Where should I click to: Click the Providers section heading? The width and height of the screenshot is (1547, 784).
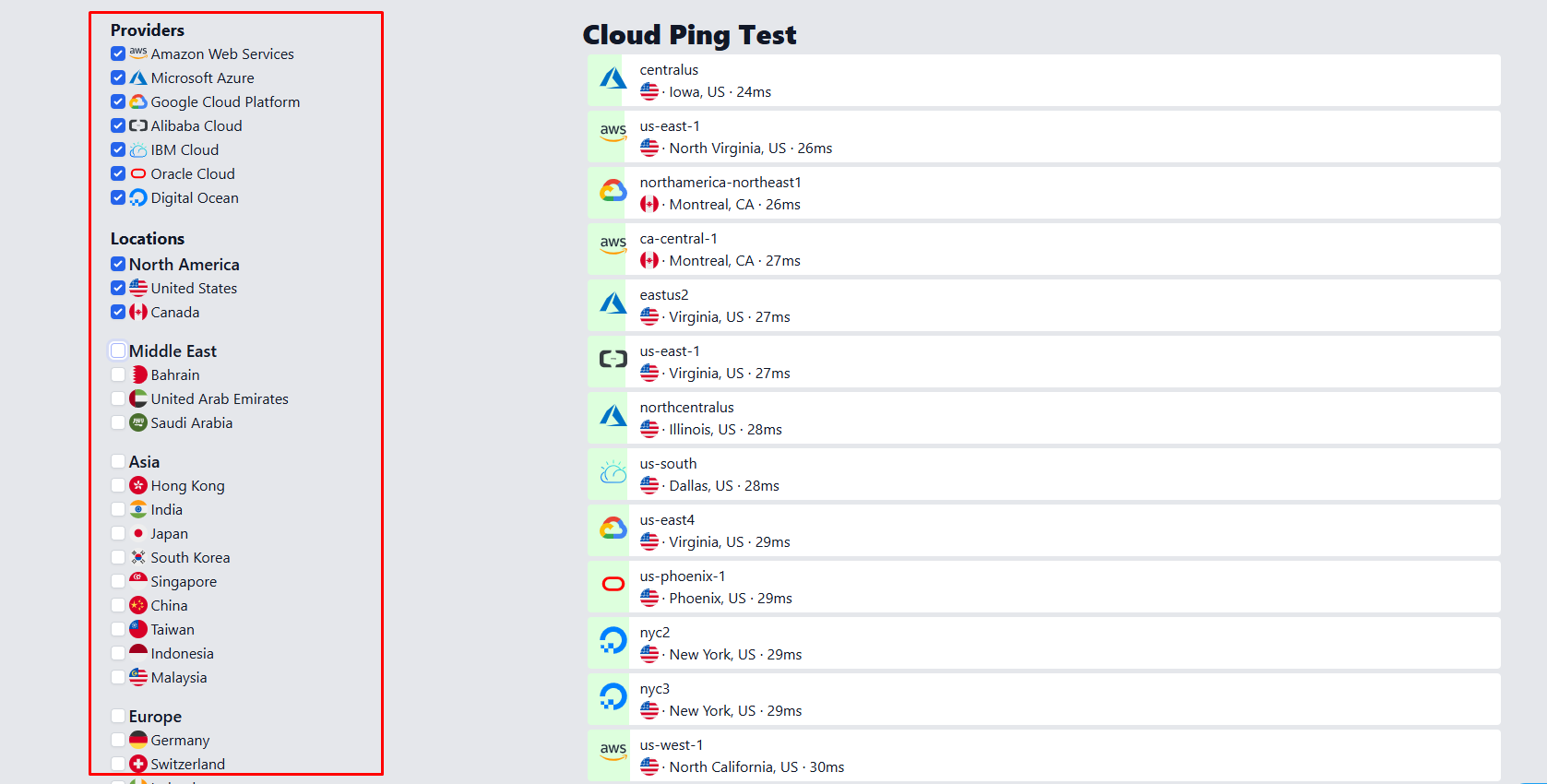(148, 30)
